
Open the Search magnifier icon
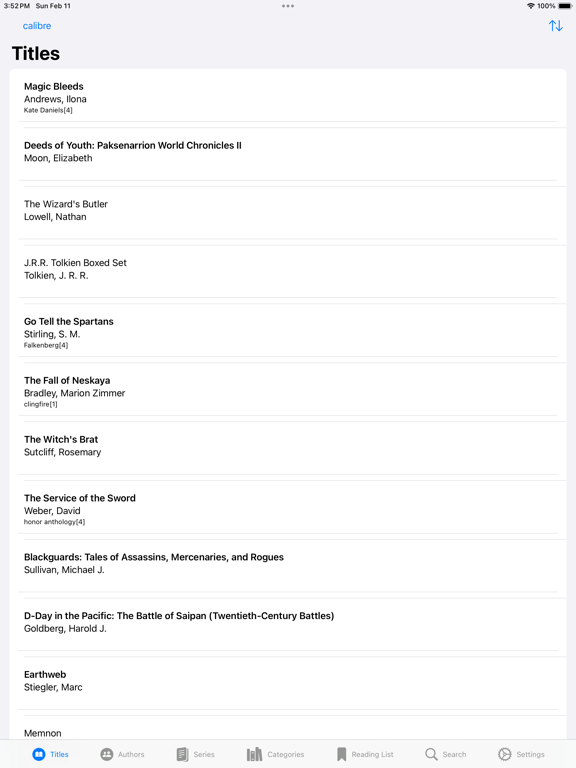coord(431,754)
